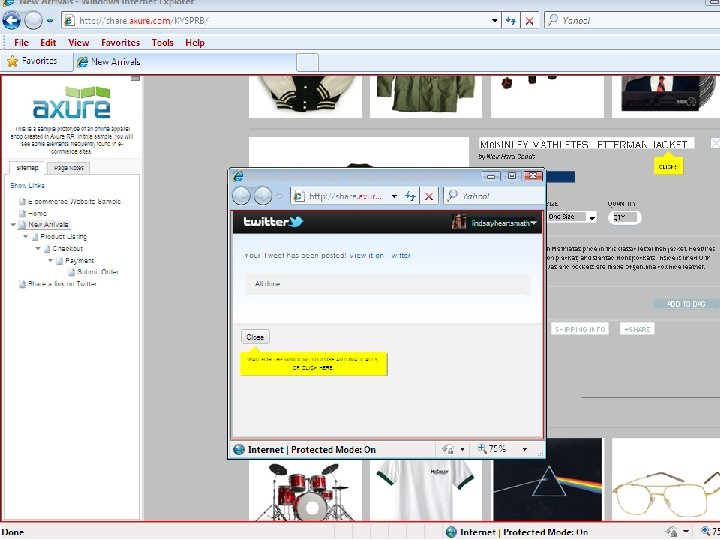This screenshot has height=540, width=720.
Task: Refresh the page in the main window
Action: click(x=511, y=21)
